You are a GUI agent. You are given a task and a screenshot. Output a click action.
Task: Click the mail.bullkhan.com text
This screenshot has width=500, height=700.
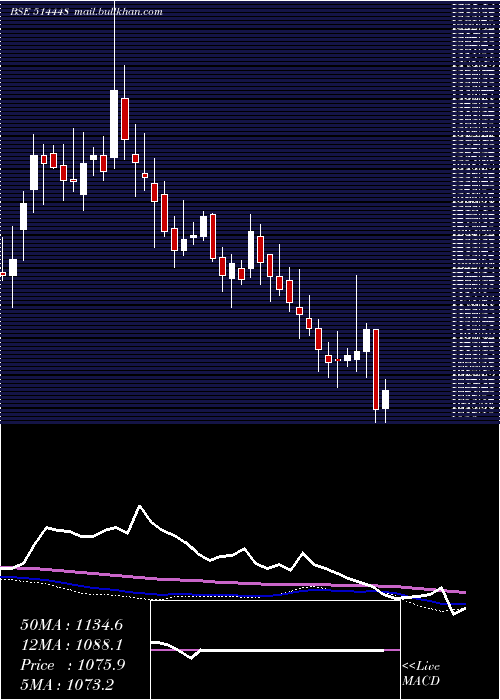coord(117,12)
